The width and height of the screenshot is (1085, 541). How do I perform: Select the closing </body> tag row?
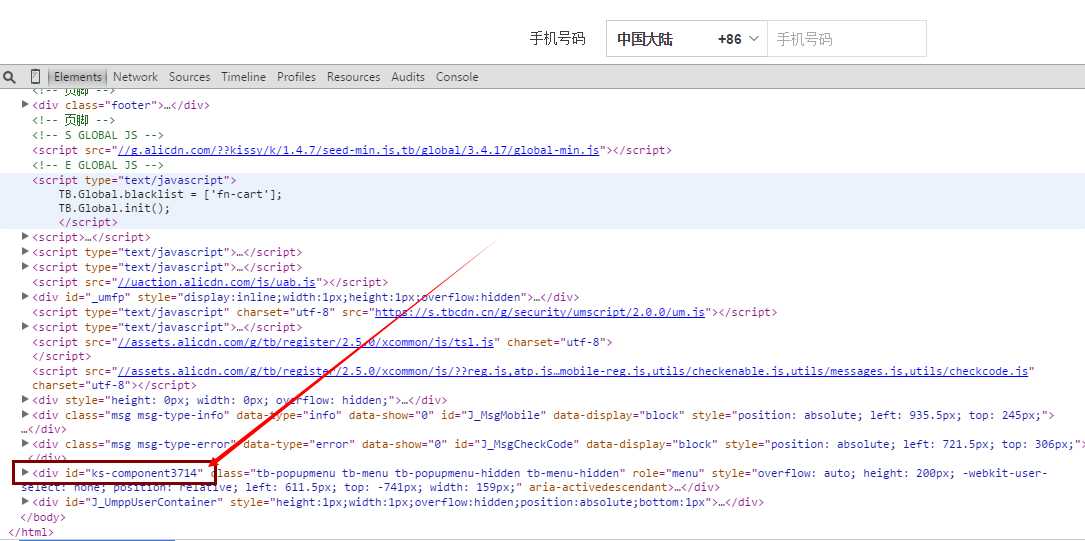click(44, 517)
